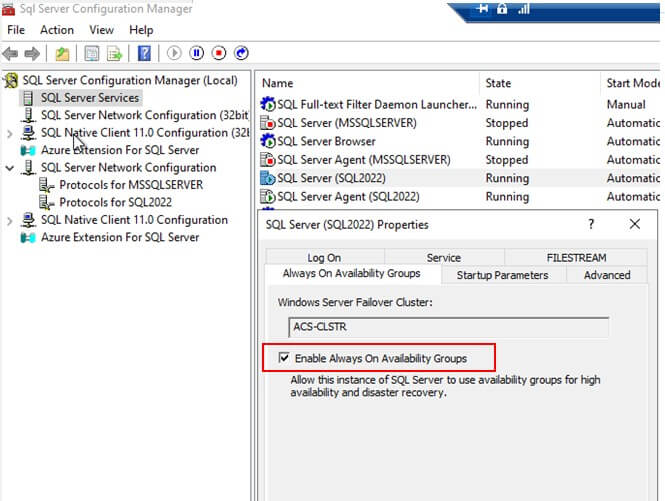This screenshot has width=665, height=501.
Task: Click the Back arrow toolbar icon
Action: click(10, 53)
